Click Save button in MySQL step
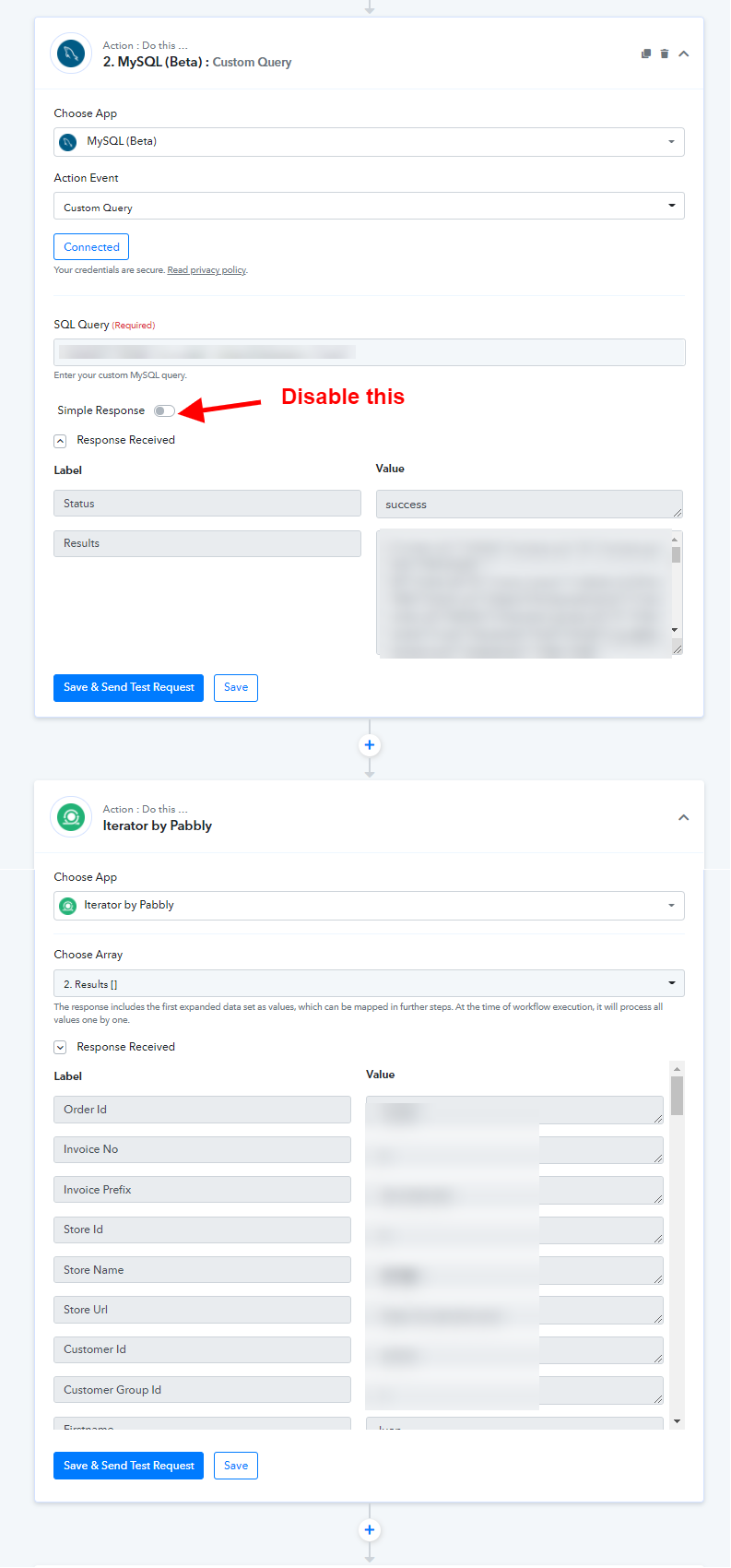The width and height of the screenshot is (731, 1568). [236, 688]
